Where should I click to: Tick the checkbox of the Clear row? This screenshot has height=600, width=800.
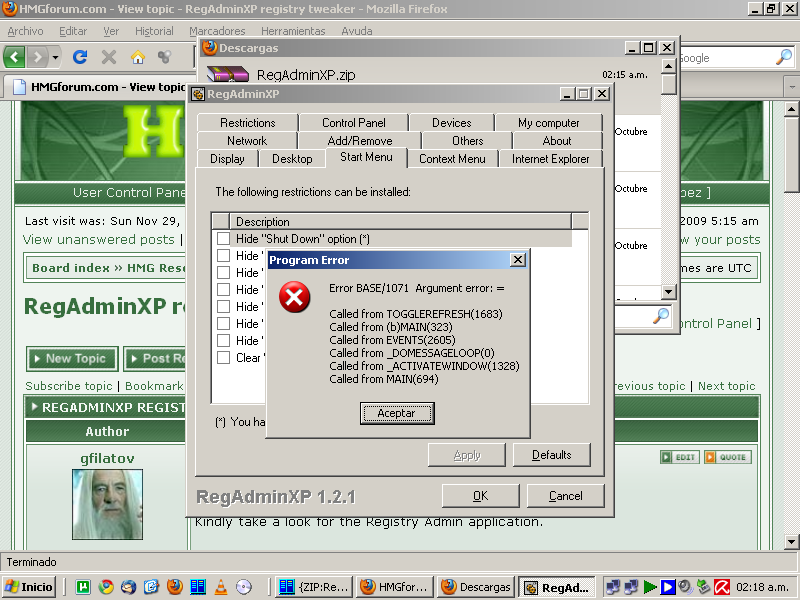point(223,358)
